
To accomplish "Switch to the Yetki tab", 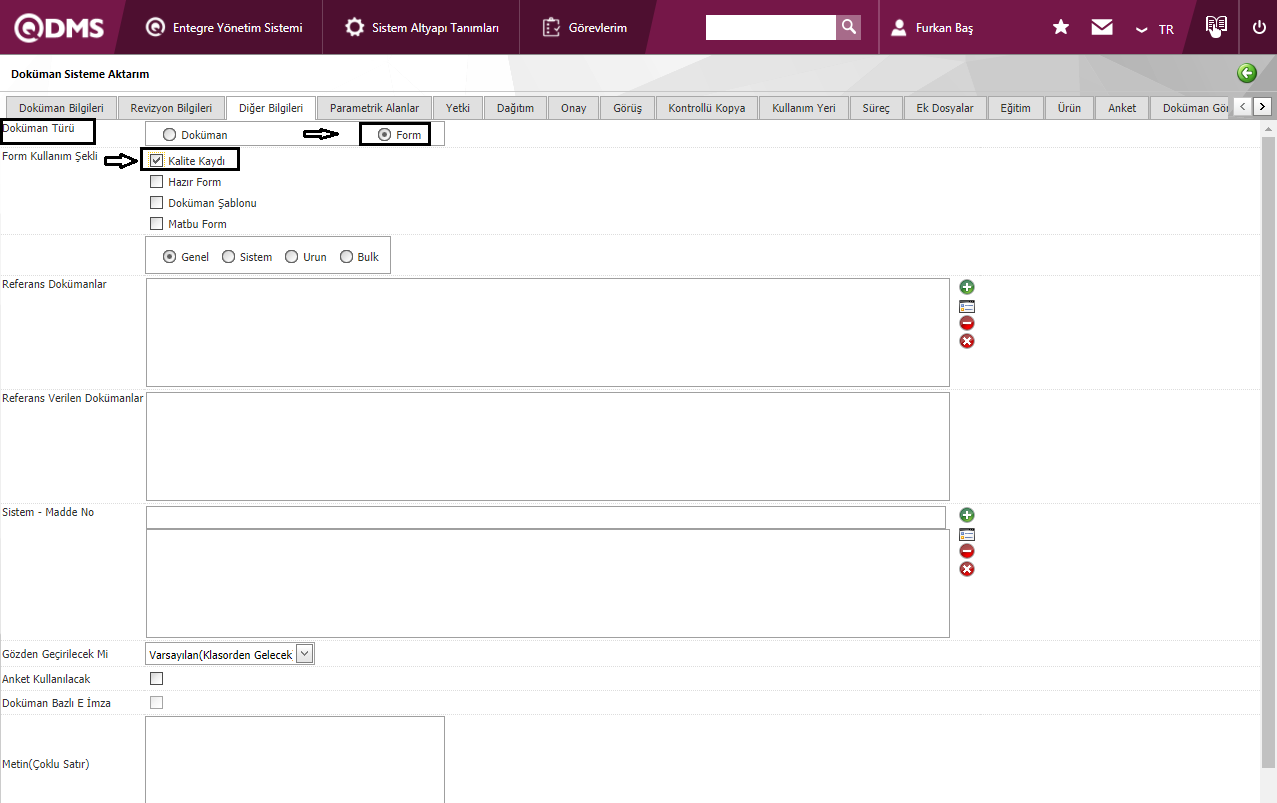I will (458, 108).
